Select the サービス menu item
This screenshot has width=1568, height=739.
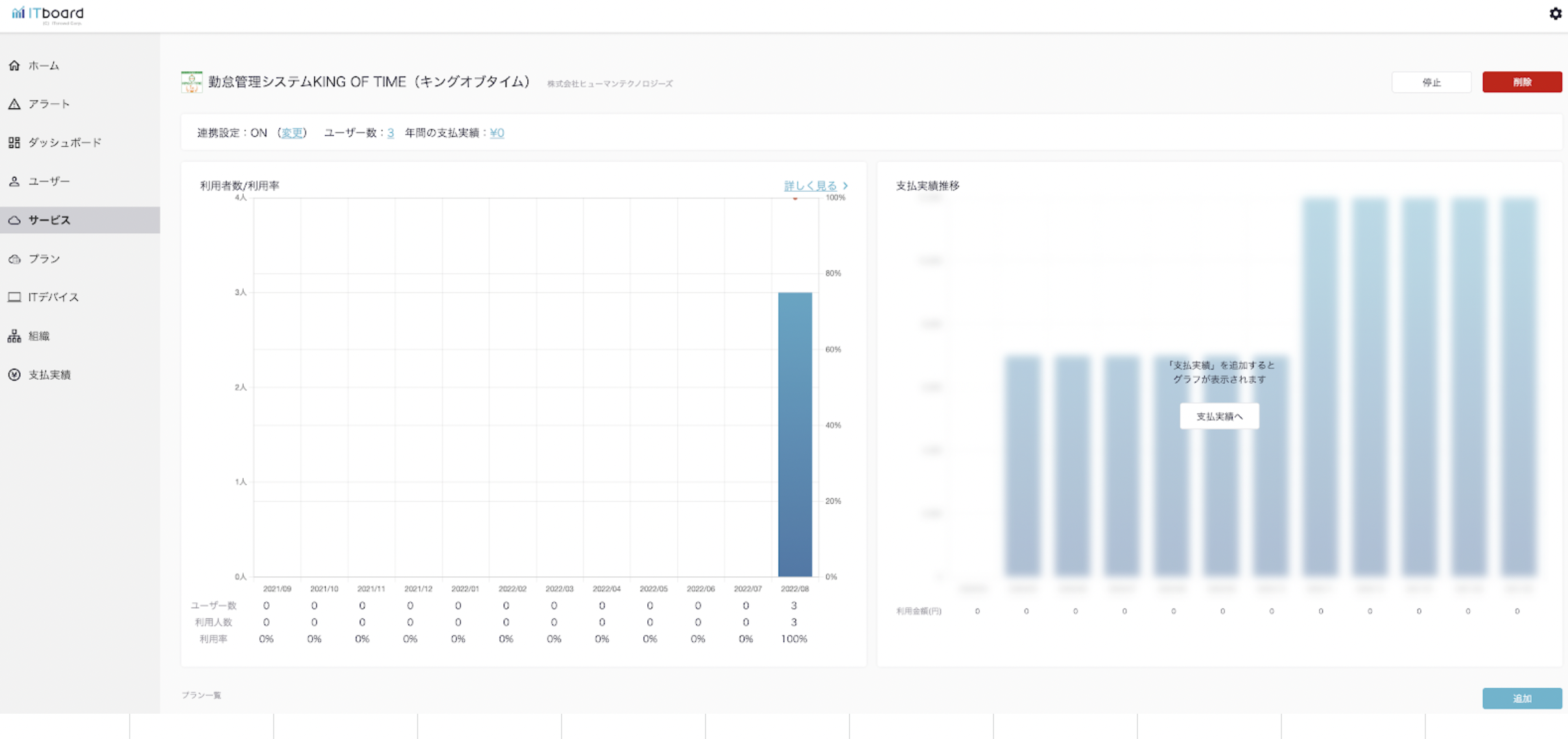49,220
